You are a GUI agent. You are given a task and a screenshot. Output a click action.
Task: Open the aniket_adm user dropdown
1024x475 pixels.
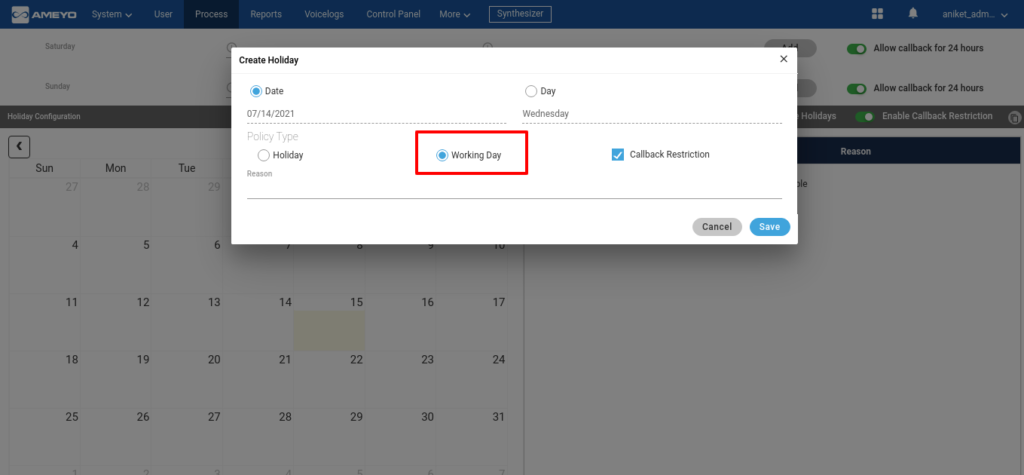[x=975, y=14]
